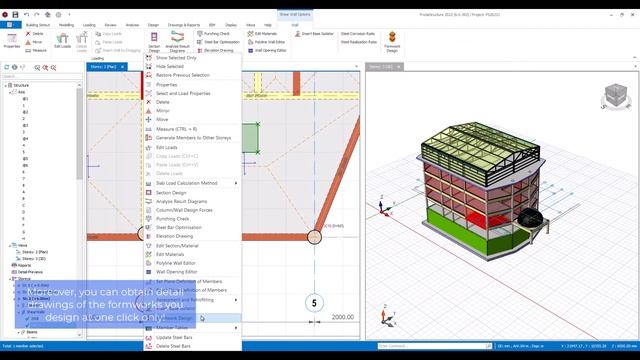The image size is (640, 360).
Task: Choose Show Selected Only in context menu
Action: click(192, 58)
